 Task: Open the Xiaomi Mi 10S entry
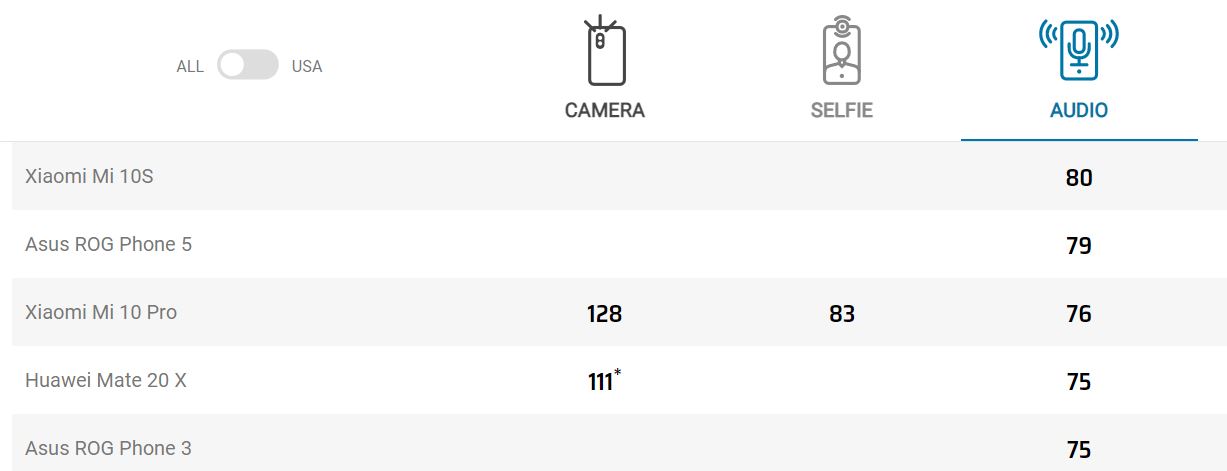click(x=89, y=176)
